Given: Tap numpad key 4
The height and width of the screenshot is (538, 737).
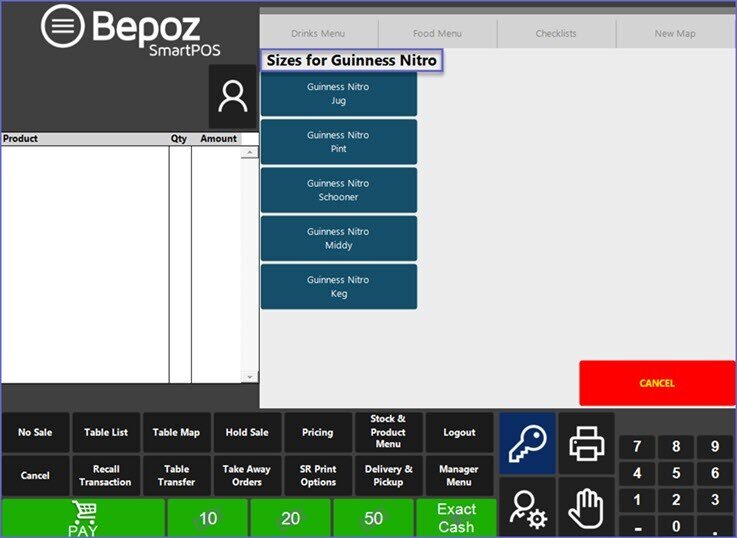Looking at the screenshot, I should point(637,473).
